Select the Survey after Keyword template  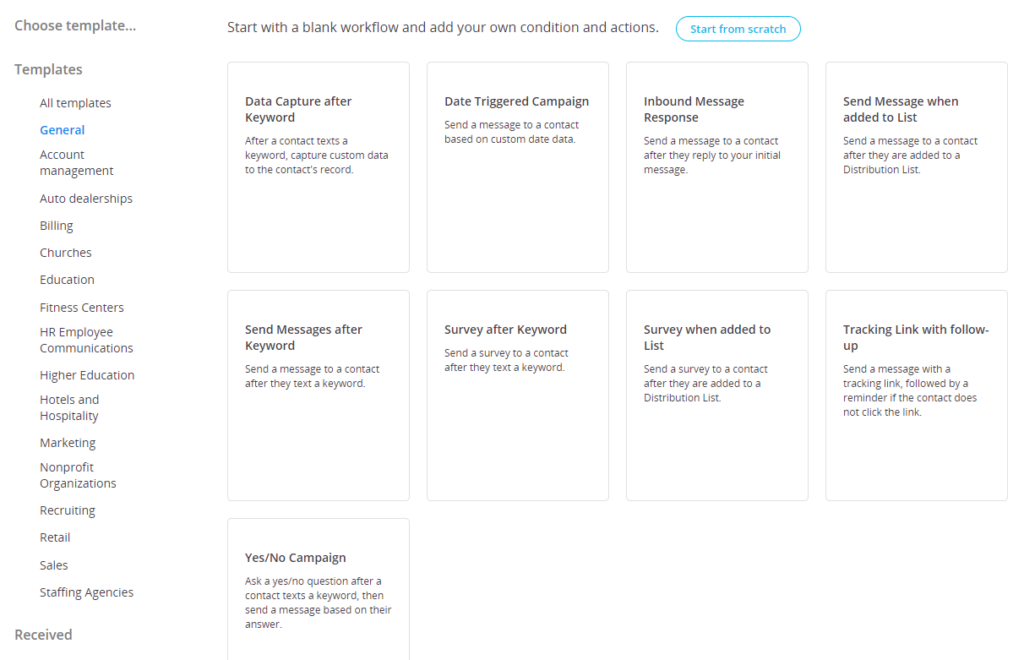pyautogui.click(x=517, y=395)
